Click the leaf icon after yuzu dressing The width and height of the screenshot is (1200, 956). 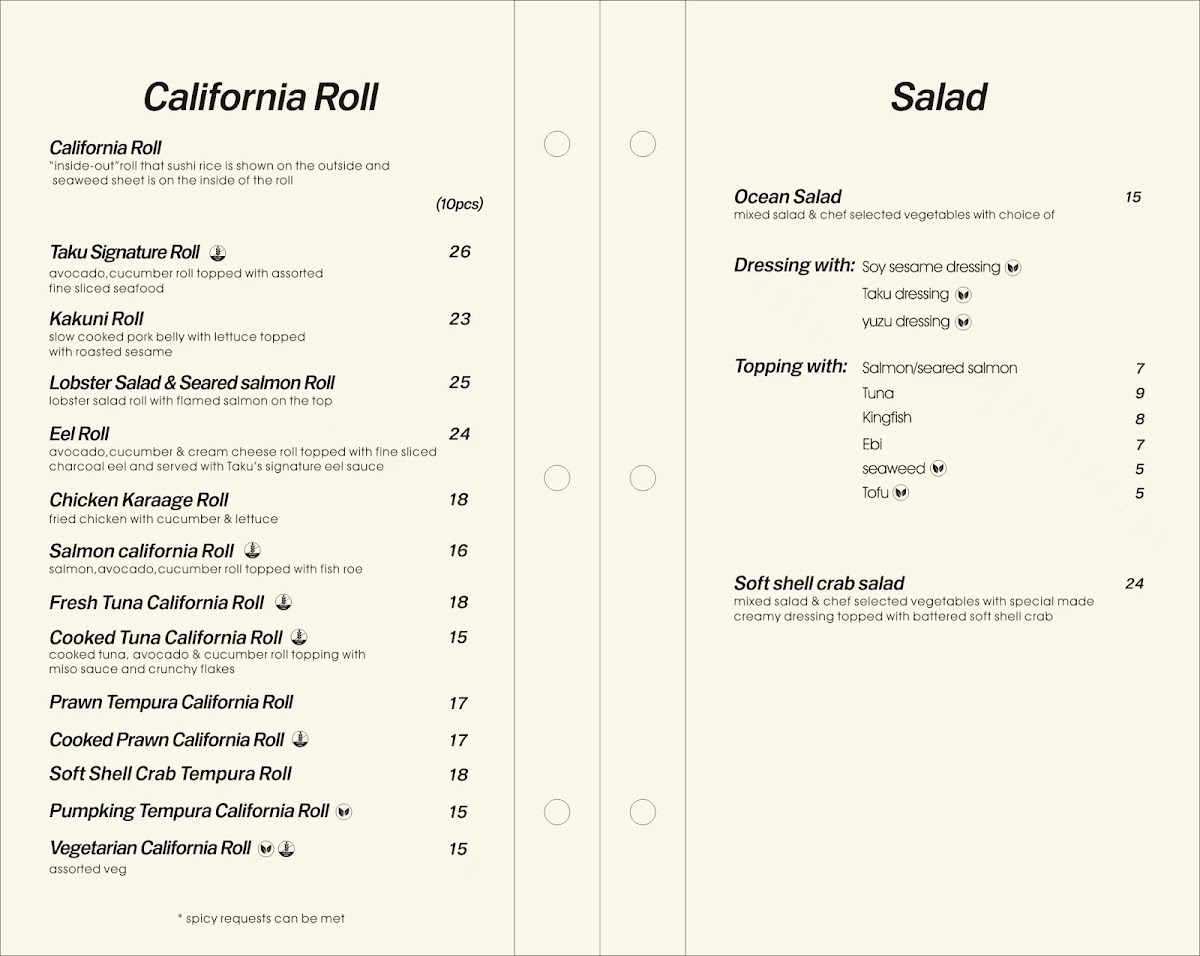coord(964,322)
